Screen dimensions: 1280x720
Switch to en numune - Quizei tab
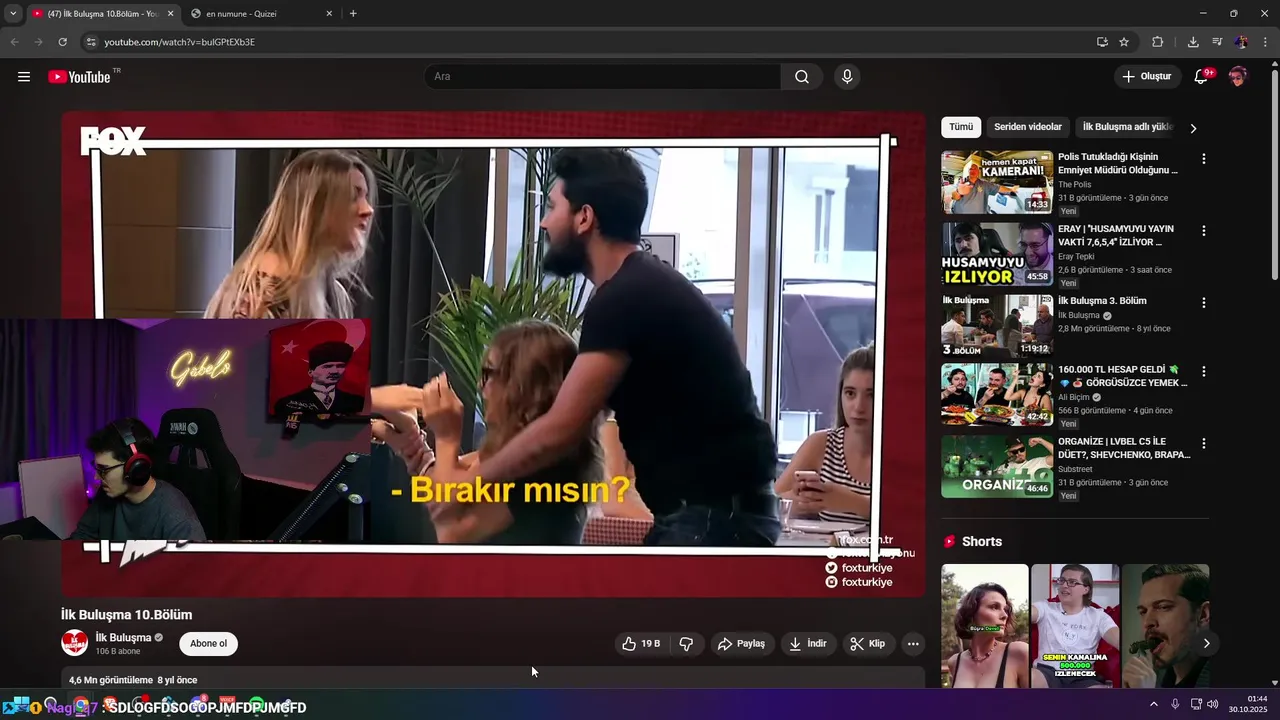point(260,14)
